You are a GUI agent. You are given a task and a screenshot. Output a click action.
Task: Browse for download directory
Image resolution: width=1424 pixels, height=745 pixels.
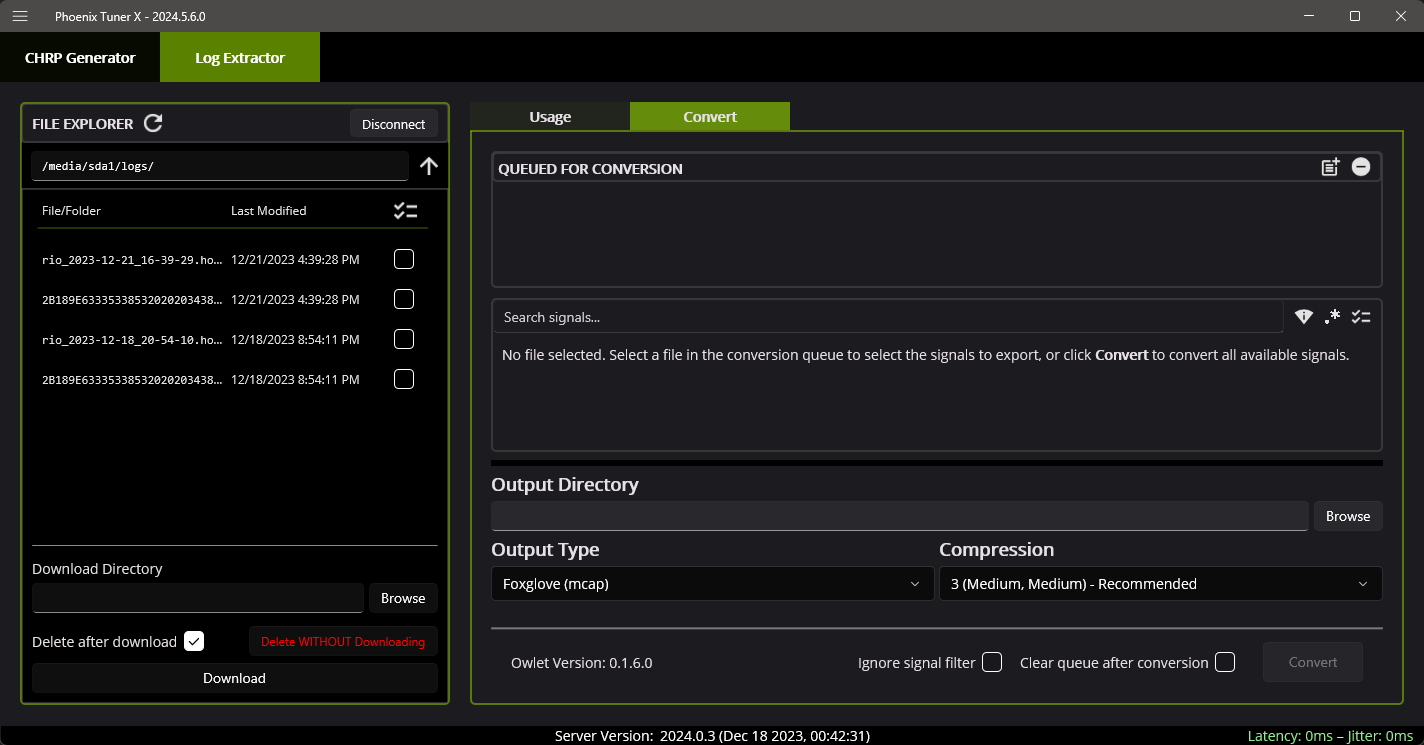(403, 598)
